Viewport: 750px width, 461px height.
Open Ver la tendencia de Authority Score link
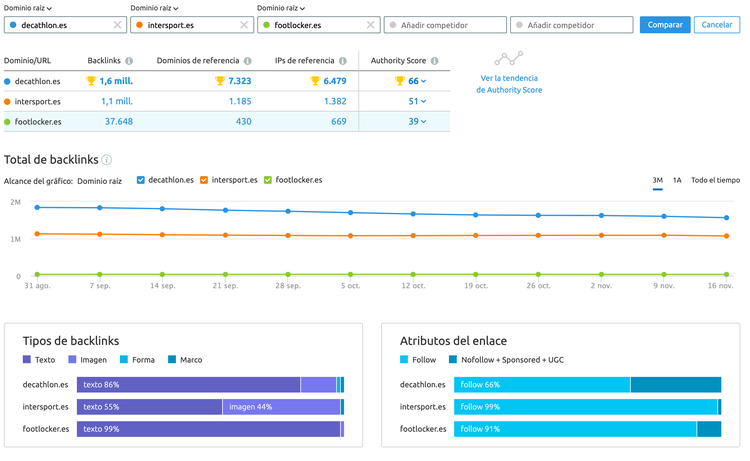click(x=509, y=84)
